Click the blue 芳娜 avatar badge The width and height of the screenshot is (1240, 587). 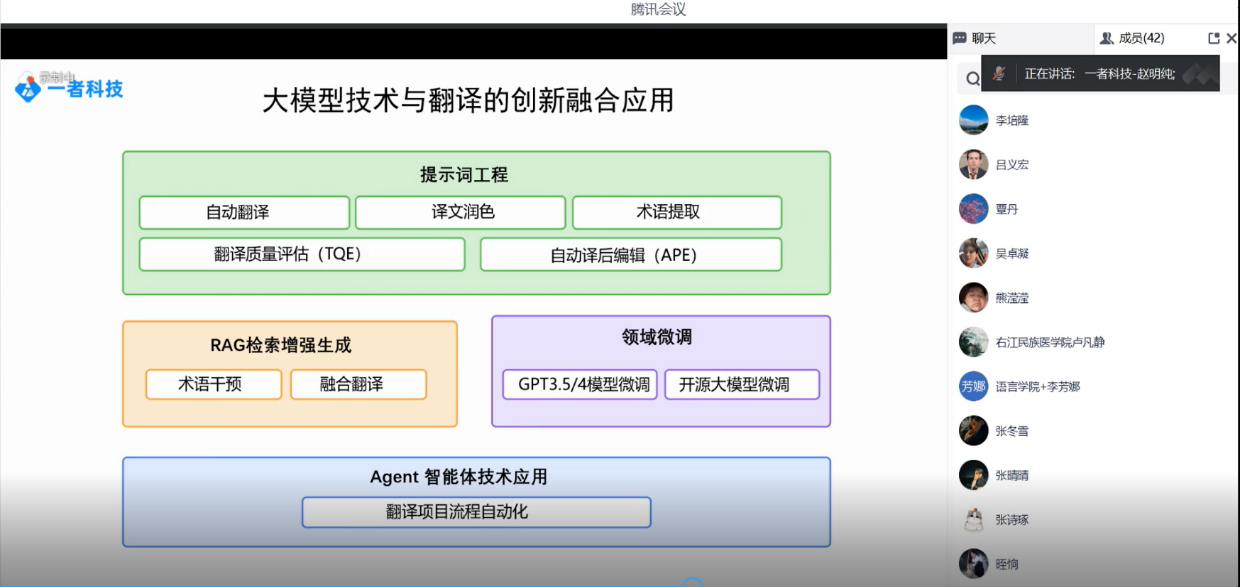click(973, 386)
